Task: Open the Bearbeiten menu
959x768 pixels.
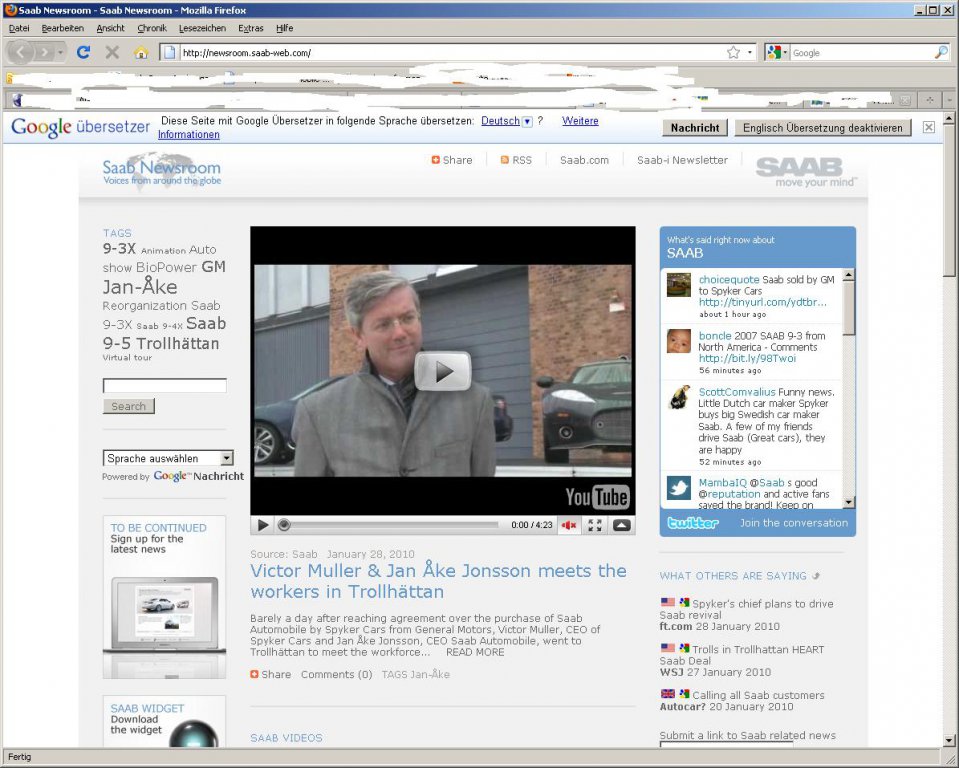Action: (62, 28)
